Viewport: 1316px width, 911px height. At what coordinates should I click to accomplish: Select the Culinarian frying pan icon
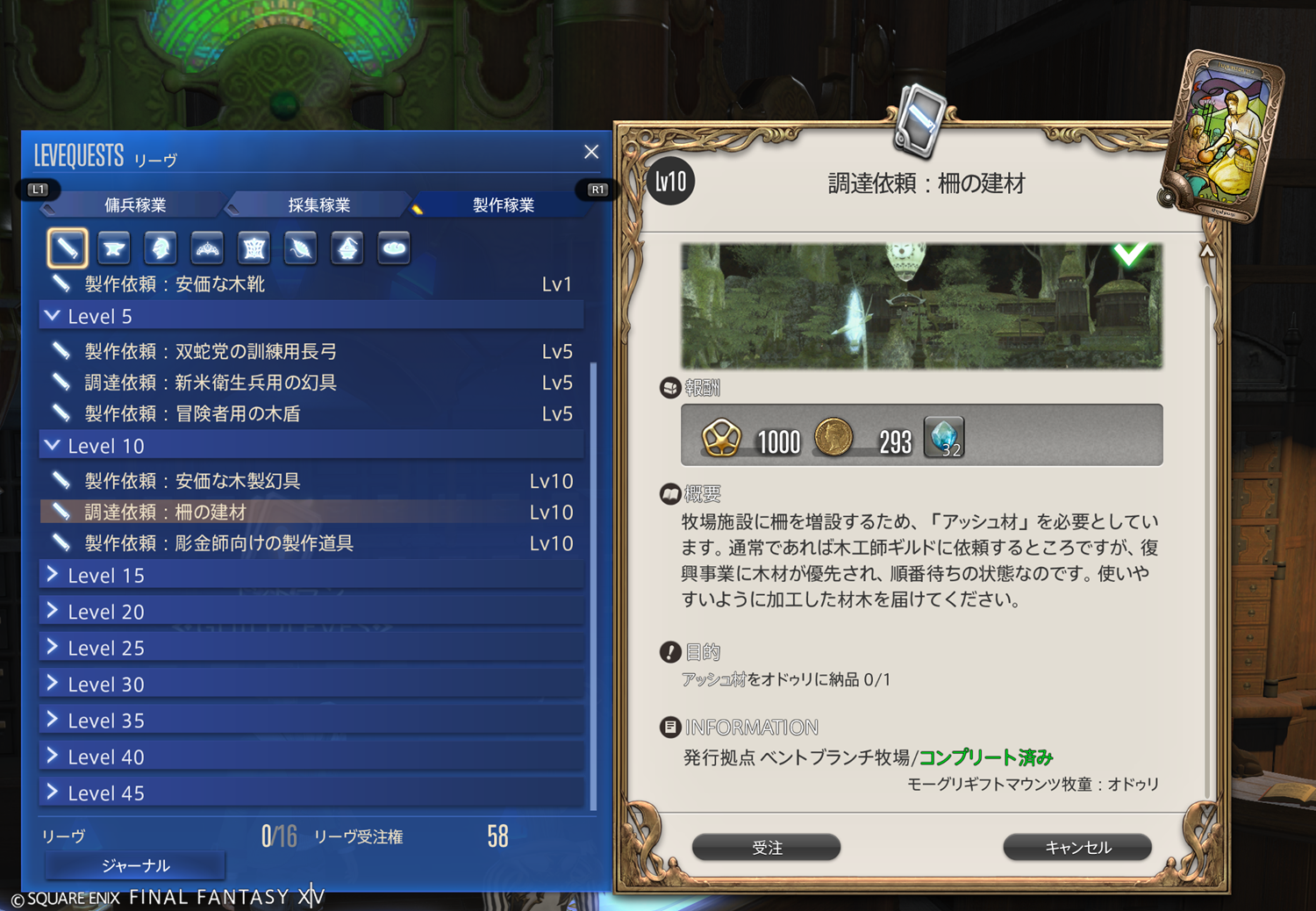pyautogui.click(x=394, y=247)
